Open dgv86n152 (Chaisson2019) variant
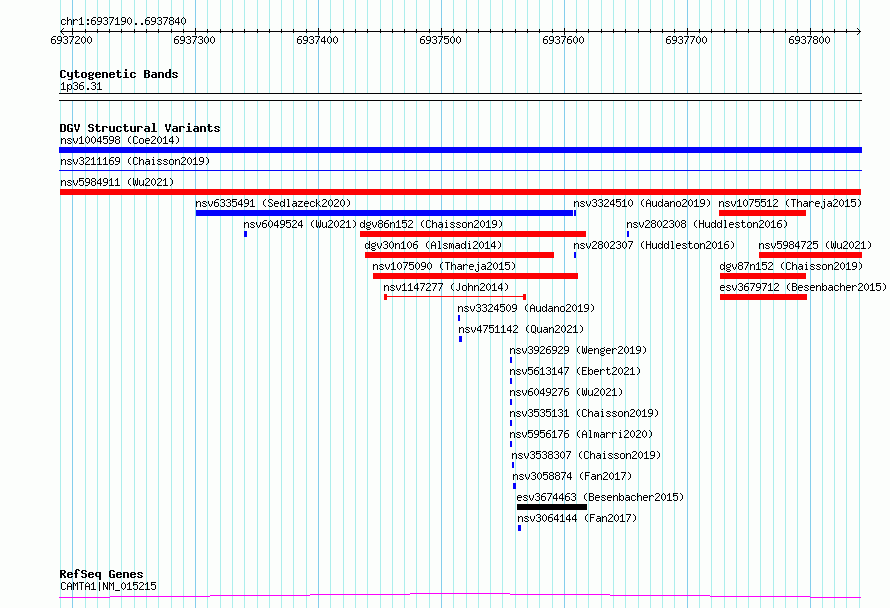Viewport: 890px width, 608px height. click(431, 224)
